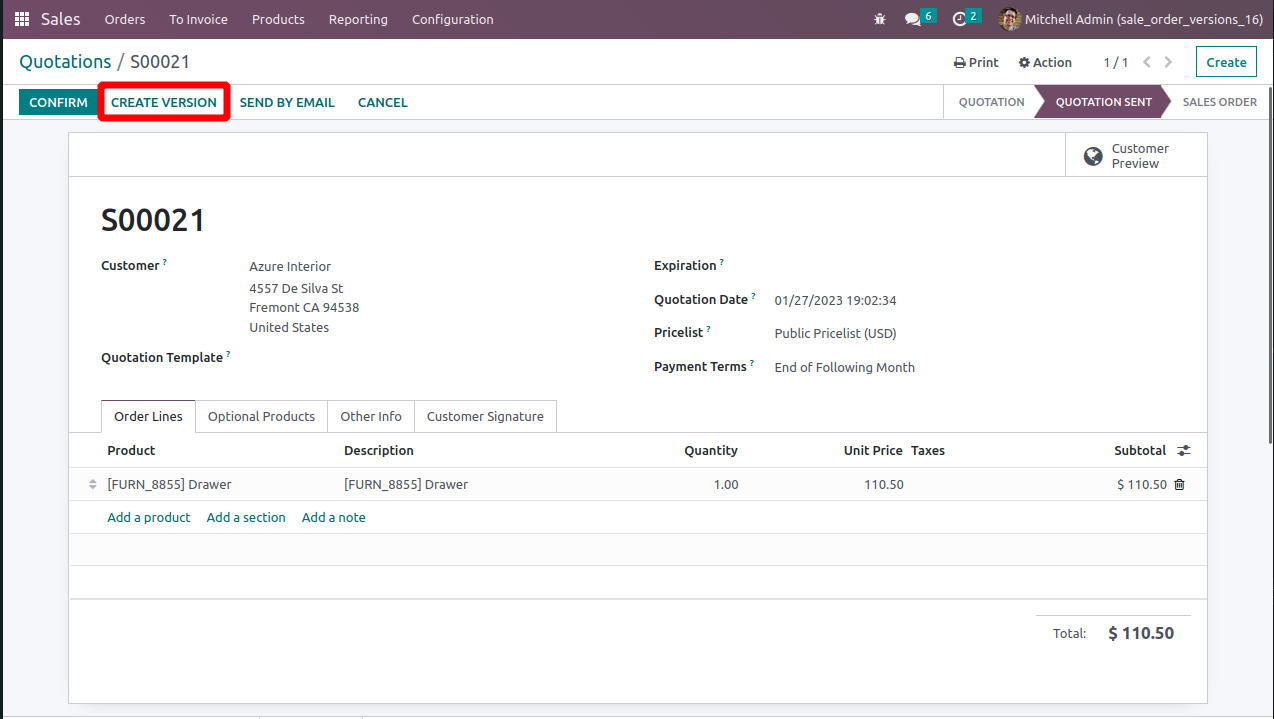Click the Quantity column header
This screenshot has height=719, width=1274.
pos(711,451)
